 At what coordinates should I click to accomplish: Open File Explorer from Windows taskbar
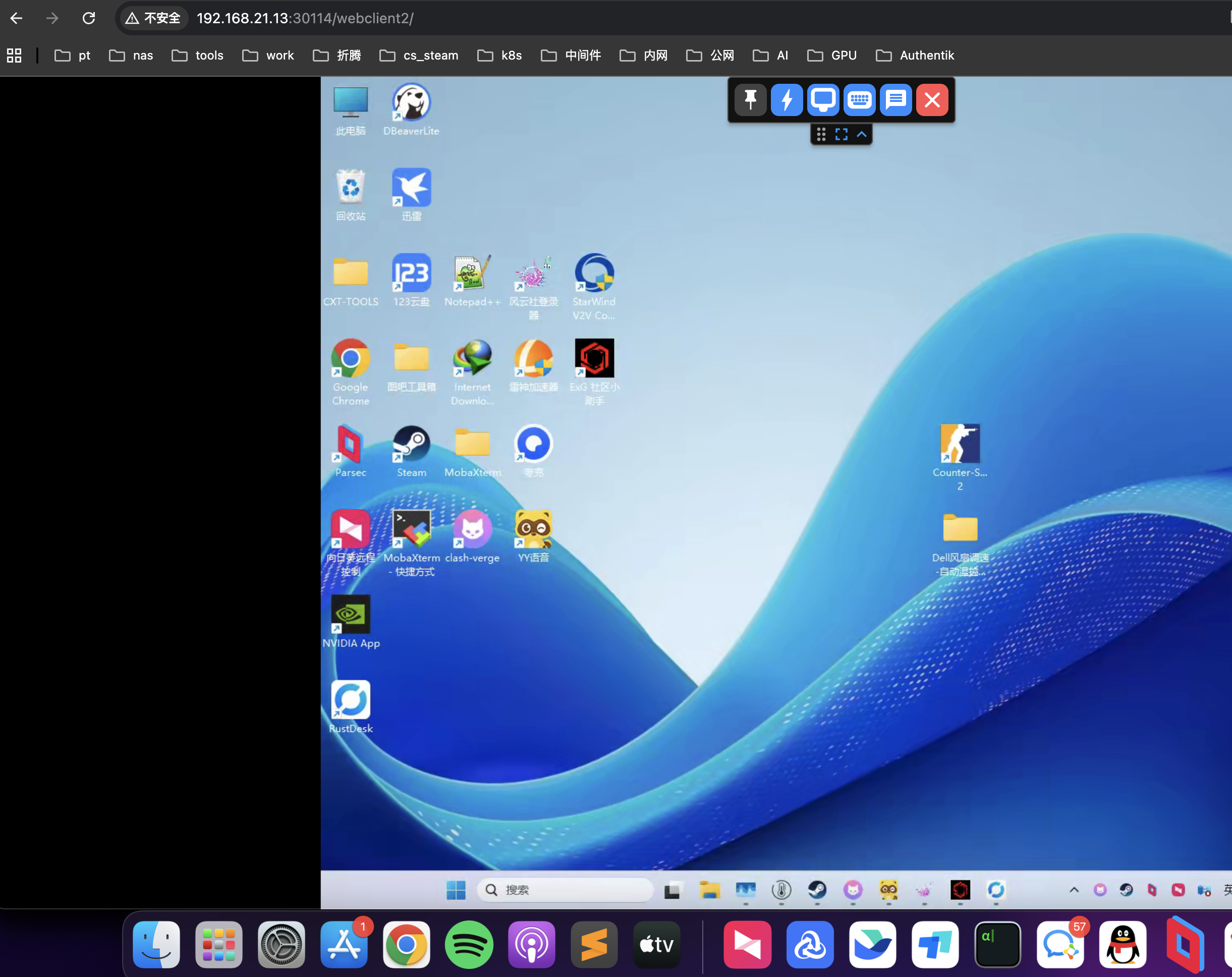point(709,890)
